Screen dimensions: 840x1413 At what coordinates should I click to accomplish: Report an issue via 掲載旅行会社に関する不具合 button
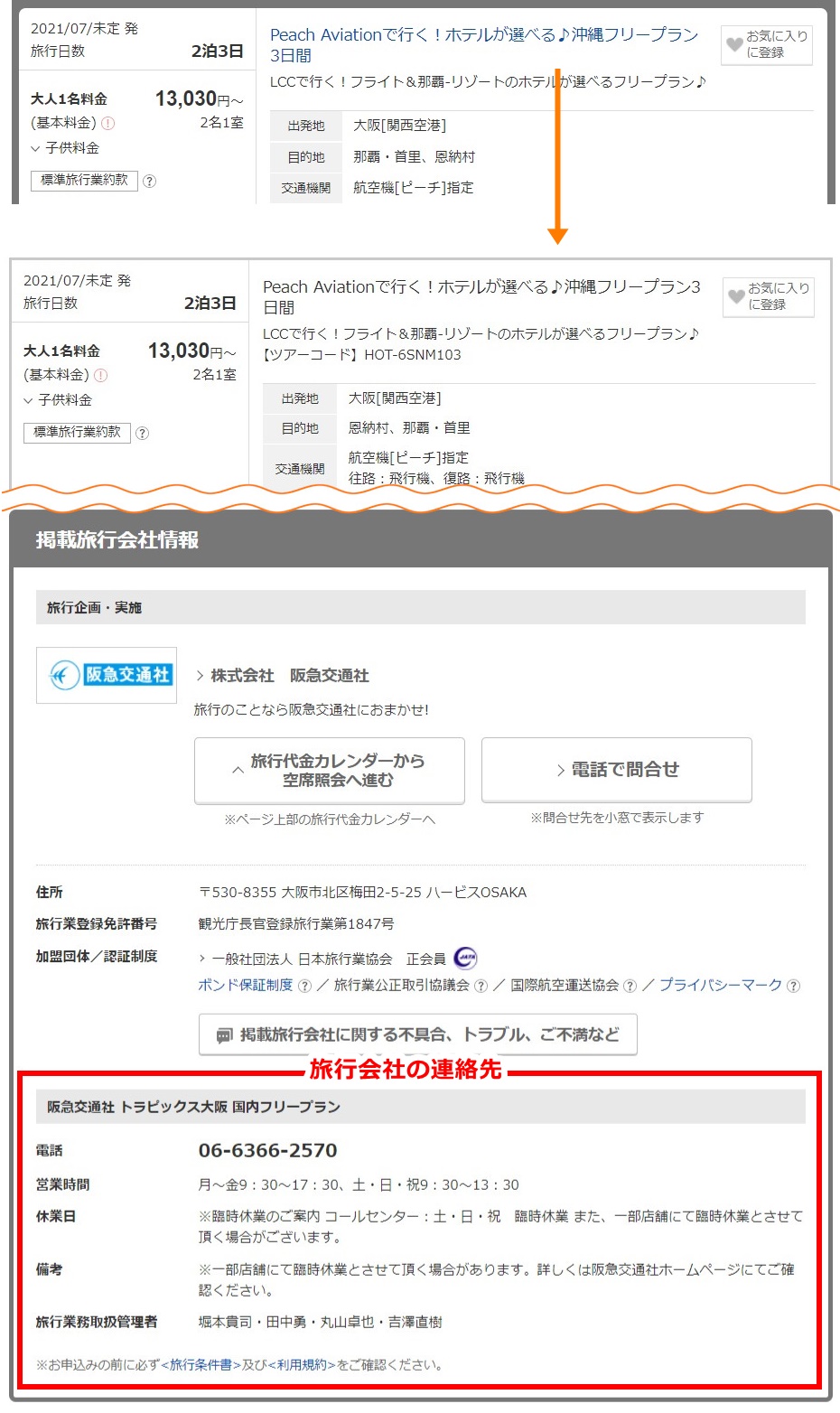pos(418,1034)
